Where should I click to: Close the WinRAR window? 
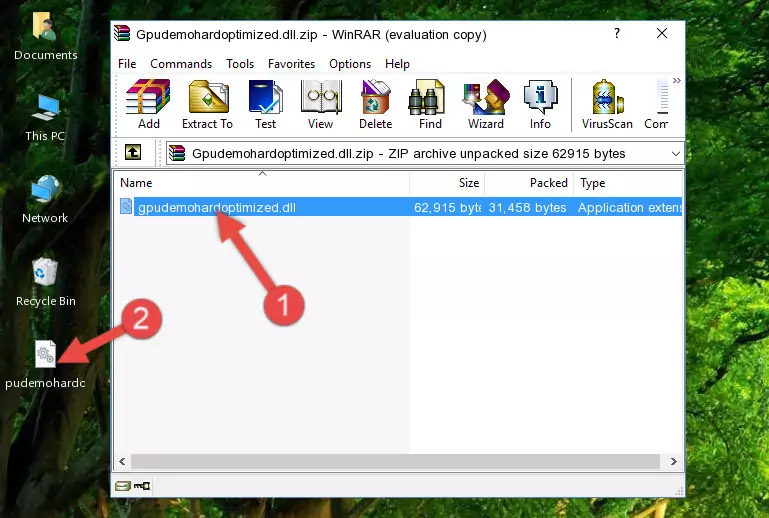point(662,34)
